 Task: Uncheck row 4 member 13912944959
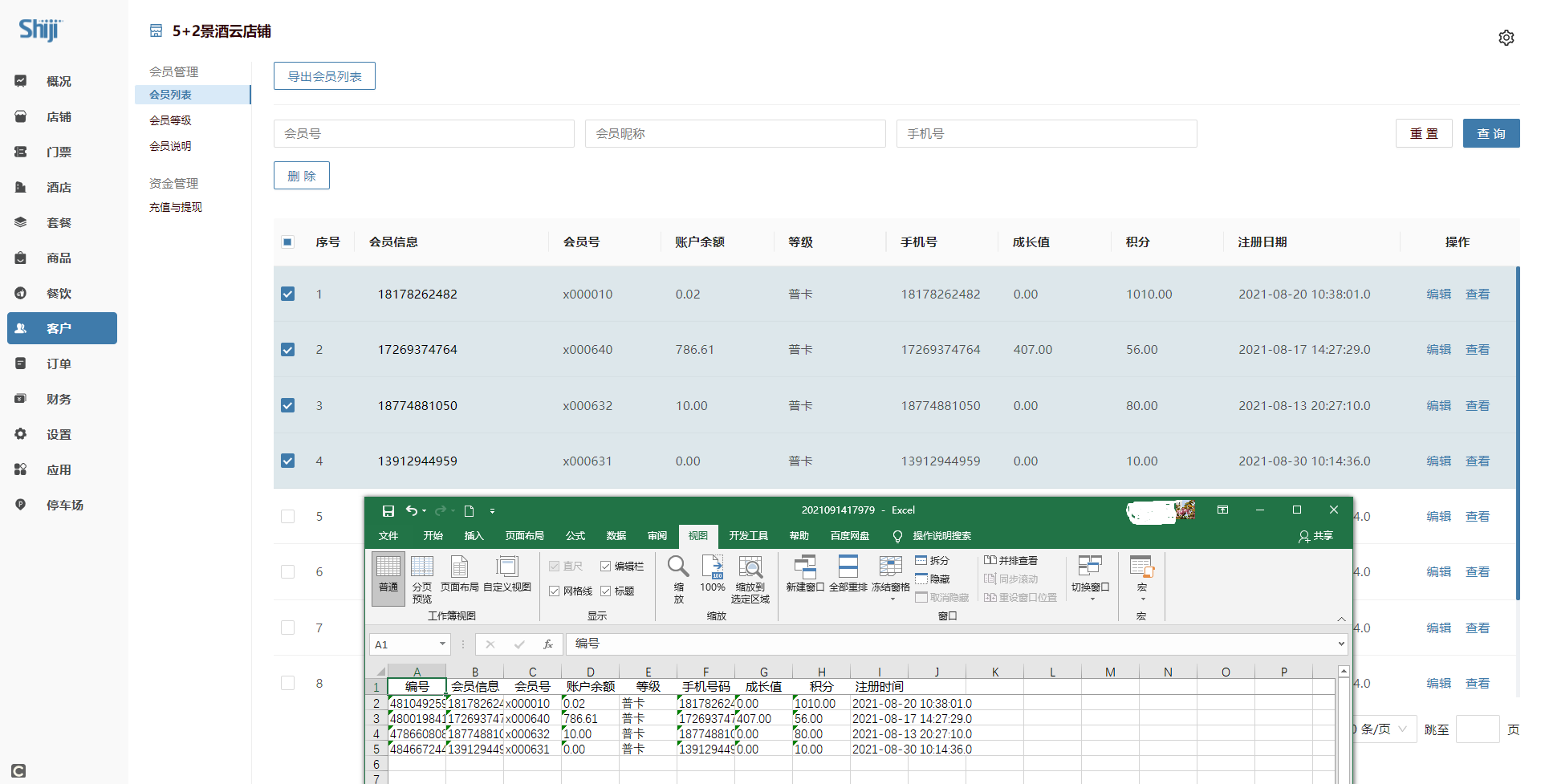pyautogui.click(x=287, y=461)
